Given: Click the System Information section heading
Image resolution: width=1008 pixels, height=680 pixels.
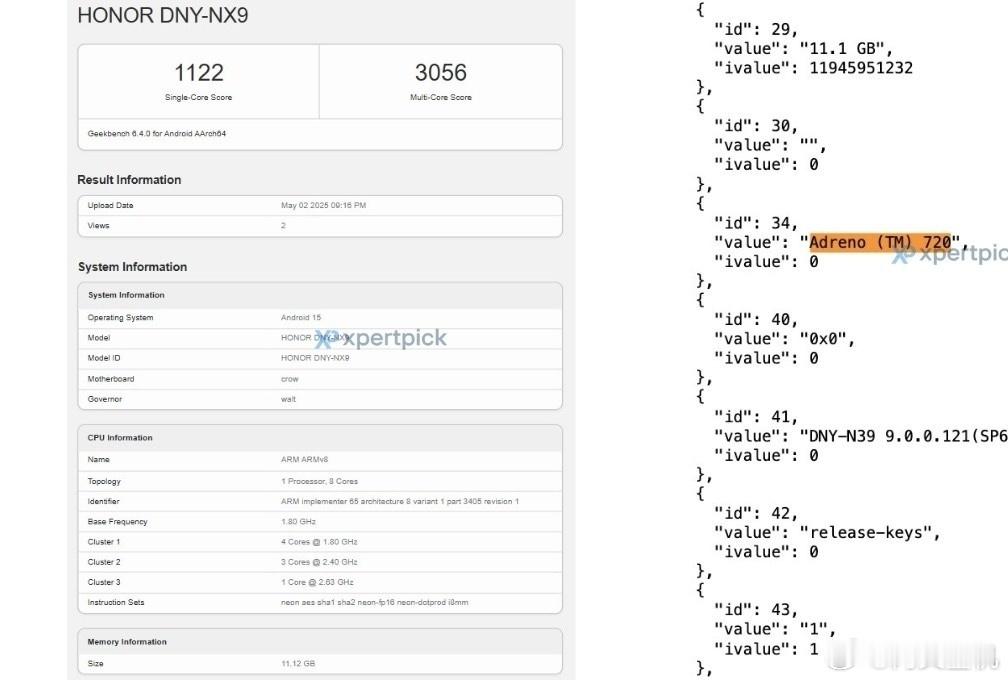Looking at the screenshot, I should [x=132, y=267].
